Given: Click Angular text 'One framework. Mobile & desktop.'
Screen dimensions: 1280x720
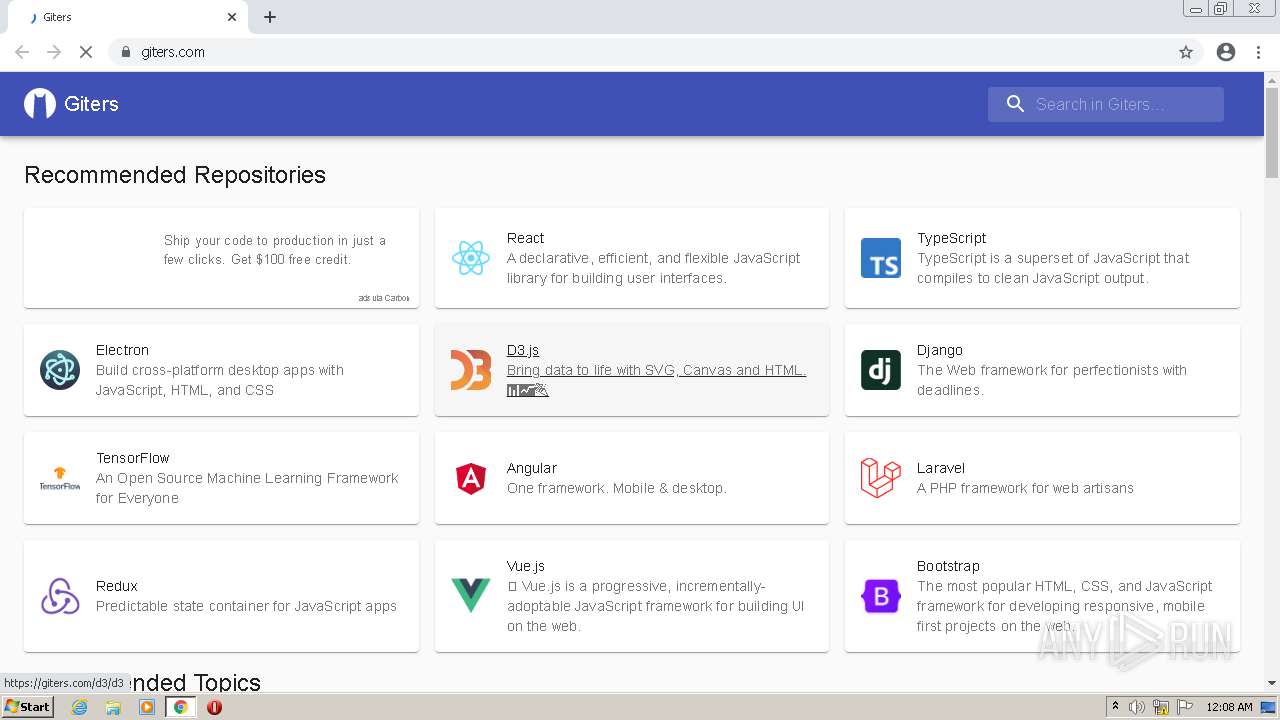Looking at the screenshot, I should [x=617, y=488].
